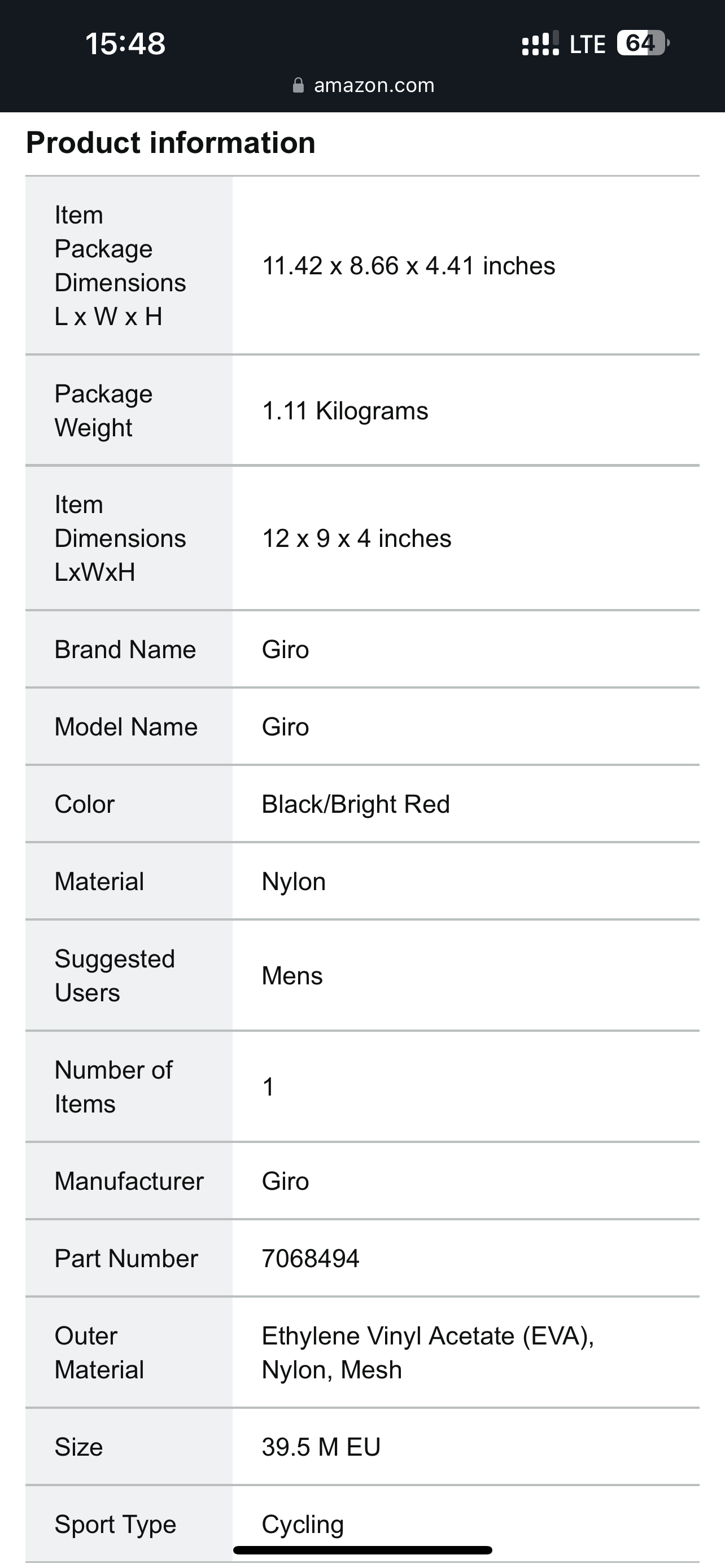This screenshot has height=1568, width=725.
Task: Select the 1.11 Kilograms package weight
Action: (345, 411)
